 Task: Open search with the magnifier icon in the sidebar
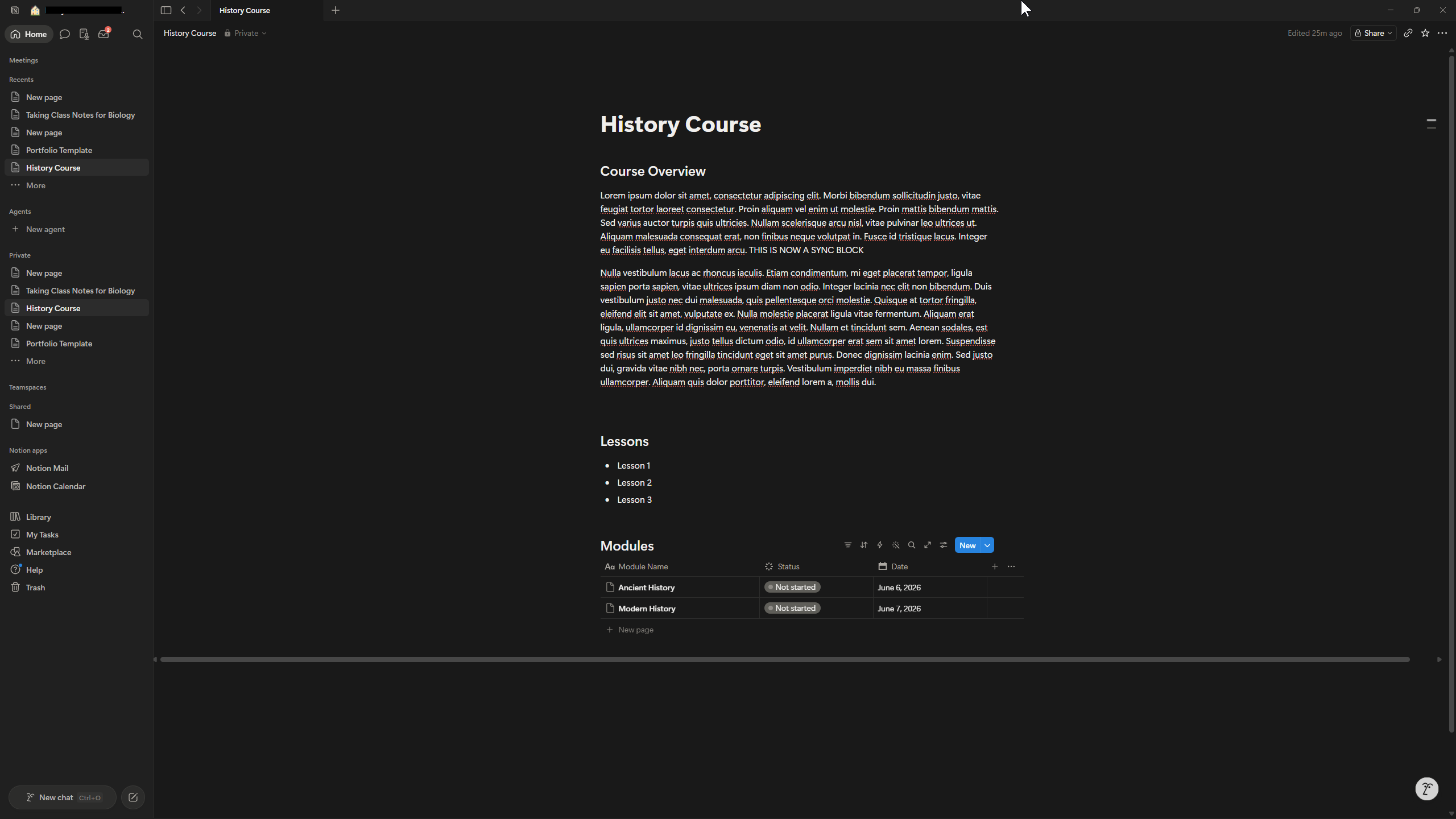[x=138, y=34]
